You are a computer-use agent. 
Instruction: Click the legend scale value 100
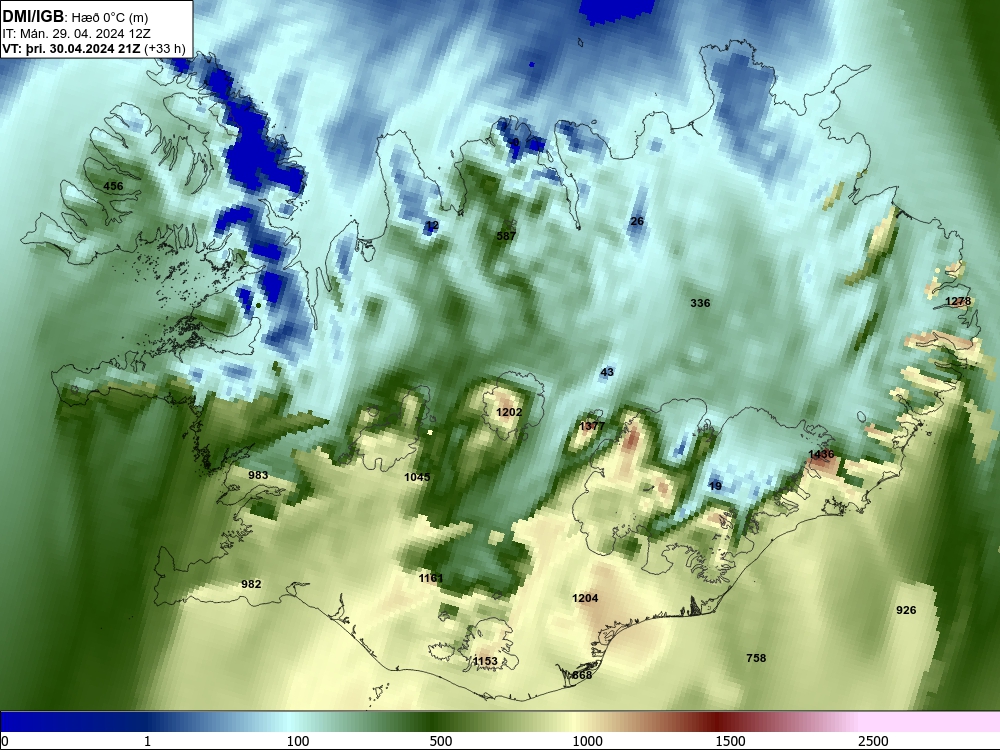tap(298, 741)
